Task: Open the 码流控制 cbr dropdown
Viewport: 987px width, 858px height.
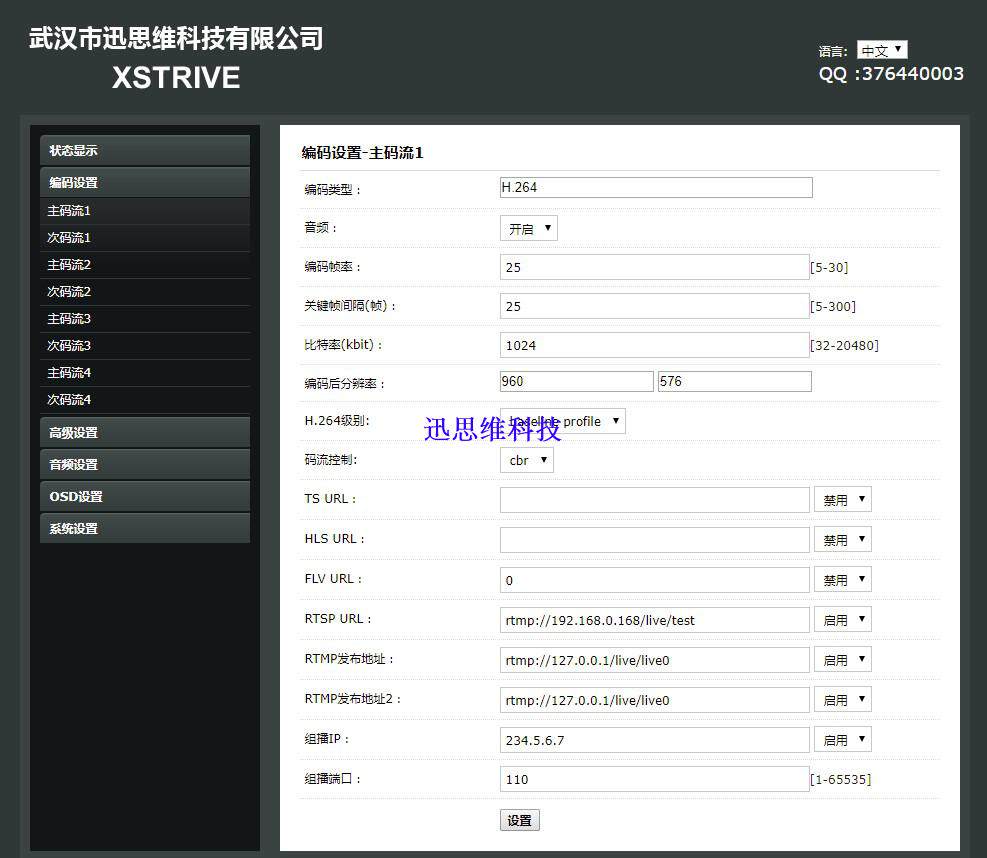Action: pos(527,460)
